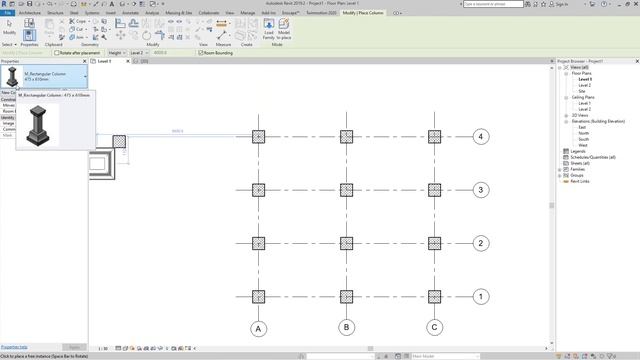Click the Communication Center icon beside search box
640x360 pixels.
[x=536, y=4]
